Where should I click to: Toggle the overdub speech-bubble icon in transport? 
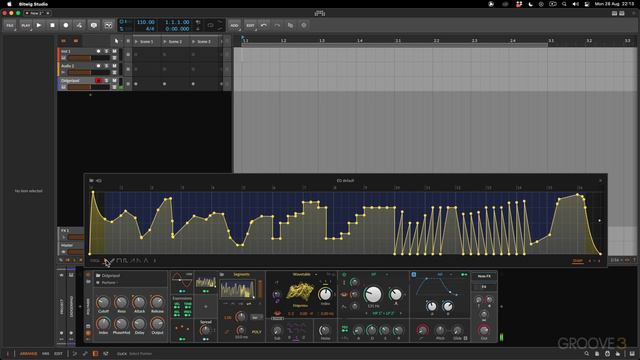[x=94, y=25]
